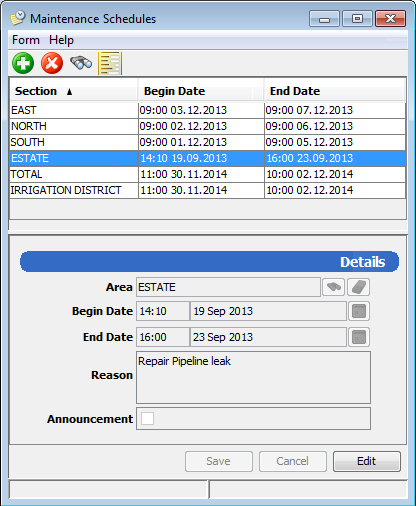Click the green Add new schedule icon
This screenshot has height=506, width=416.
(x=23, y=63)
